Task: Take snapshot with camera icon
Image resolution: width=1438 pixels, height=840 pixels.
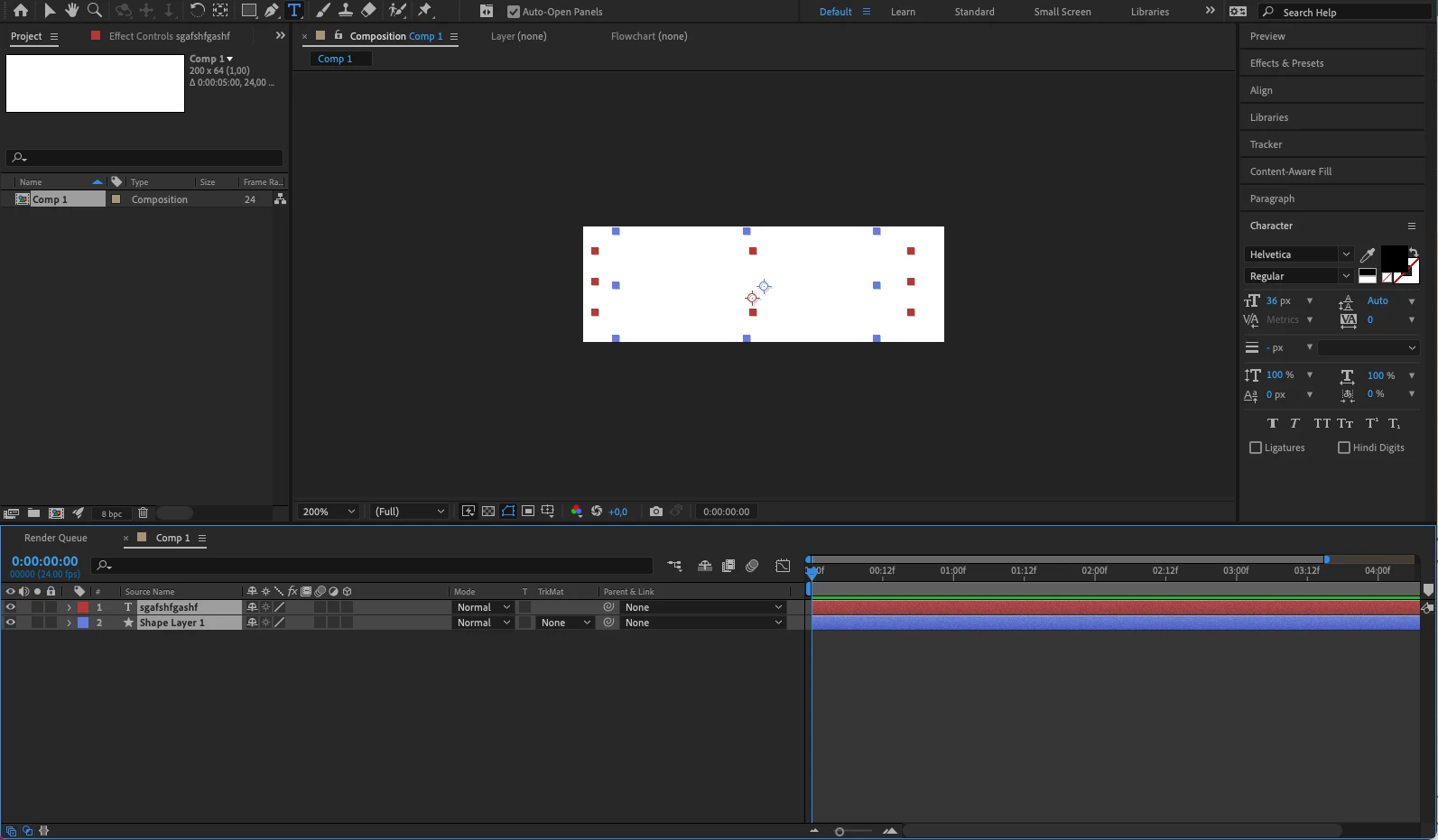Action: click(x=656, y=512)
